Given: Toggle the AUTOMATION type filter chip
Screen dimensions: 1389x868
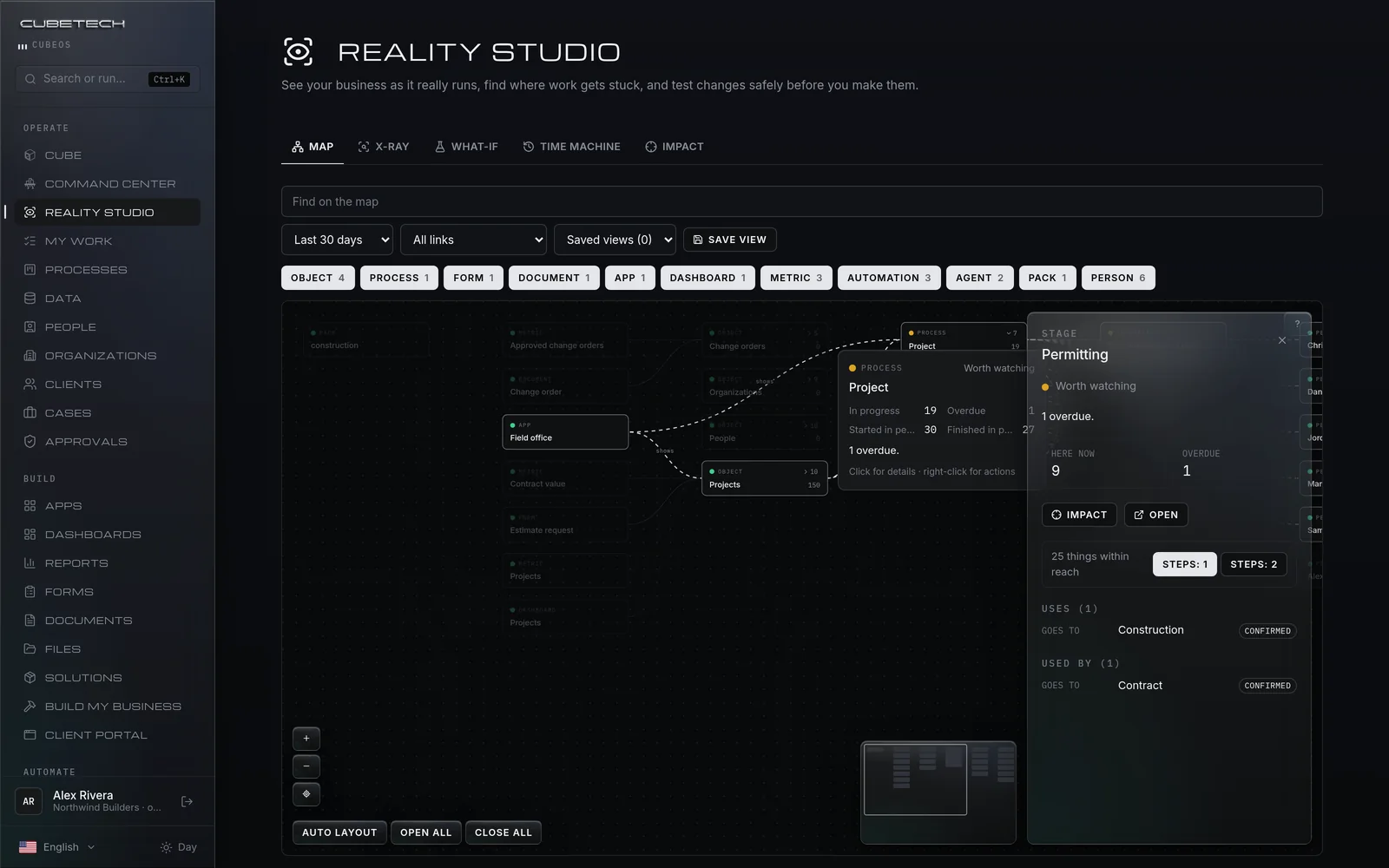Looking at the screenshot, I should click(889, 278).
